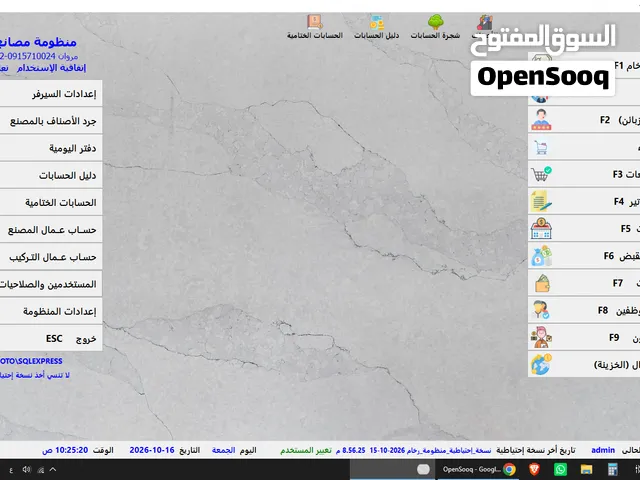Screen dimensions: 640x480
Task: Click the day name الجمعة in status bar
Action: pos(224,450)
